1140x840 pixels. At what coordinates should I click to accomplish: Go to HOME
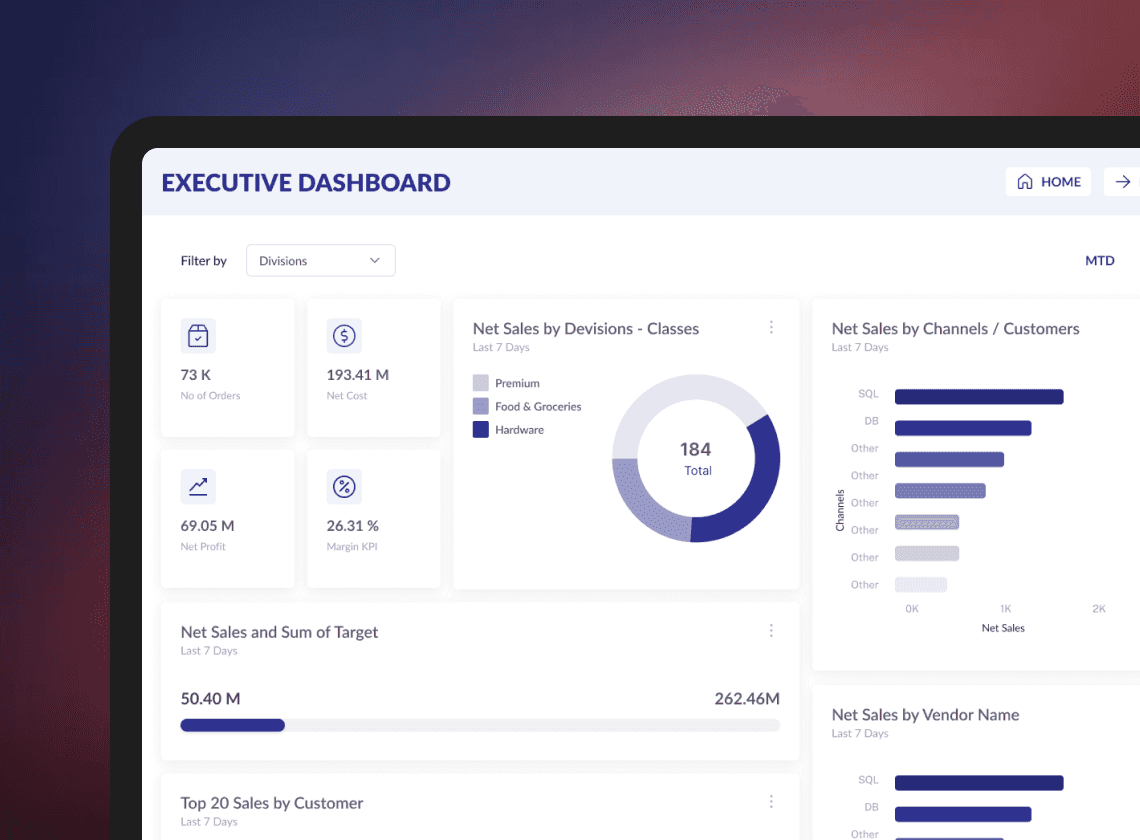(1048, 182)
